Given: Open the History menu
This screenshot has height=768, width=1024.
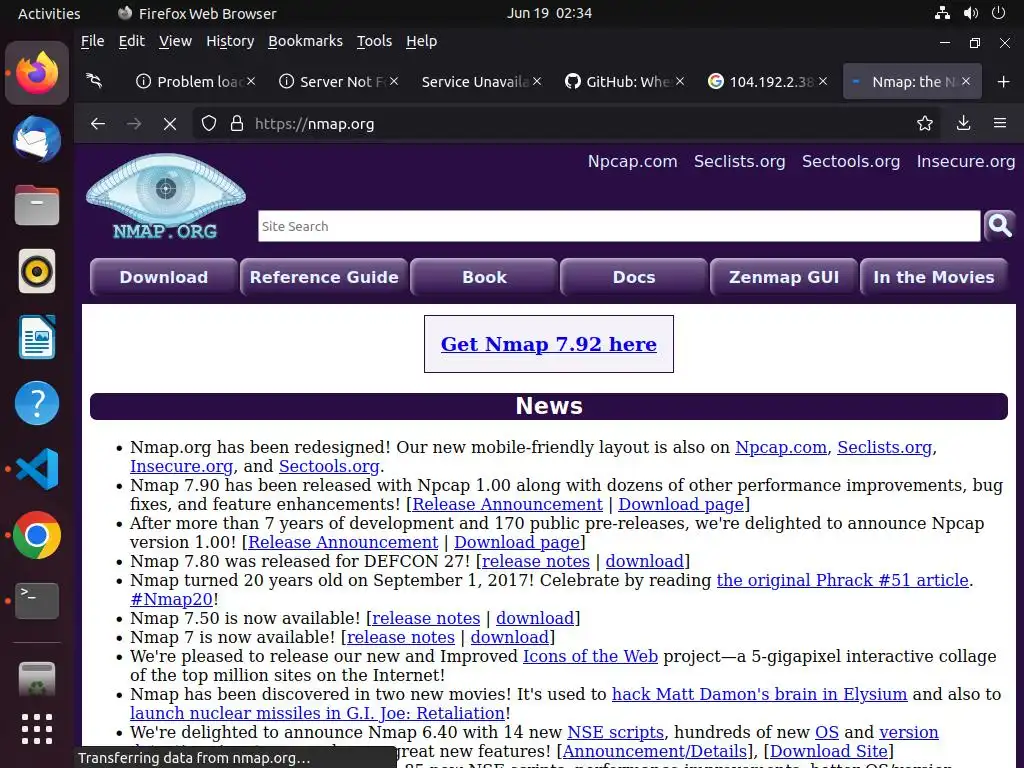Looking at the screenshot, I should [x=230, y=41].
